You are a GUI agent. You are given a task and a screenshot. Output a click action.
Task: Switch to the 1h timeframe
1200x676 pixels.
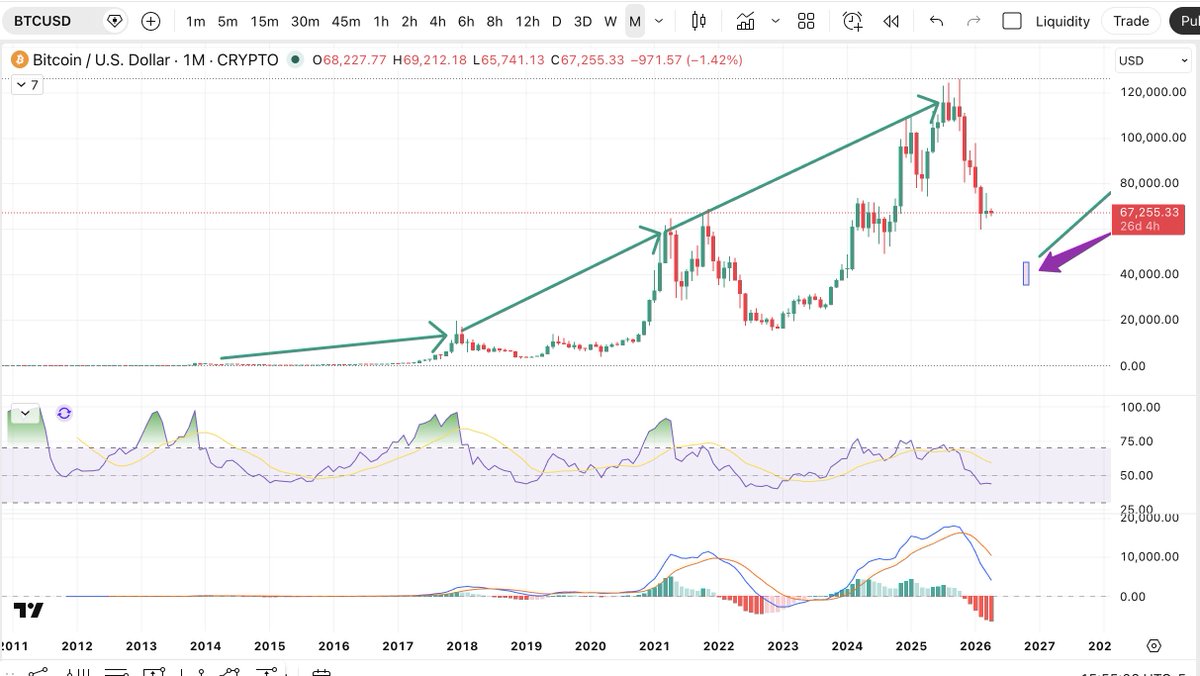tap(381, 21)
